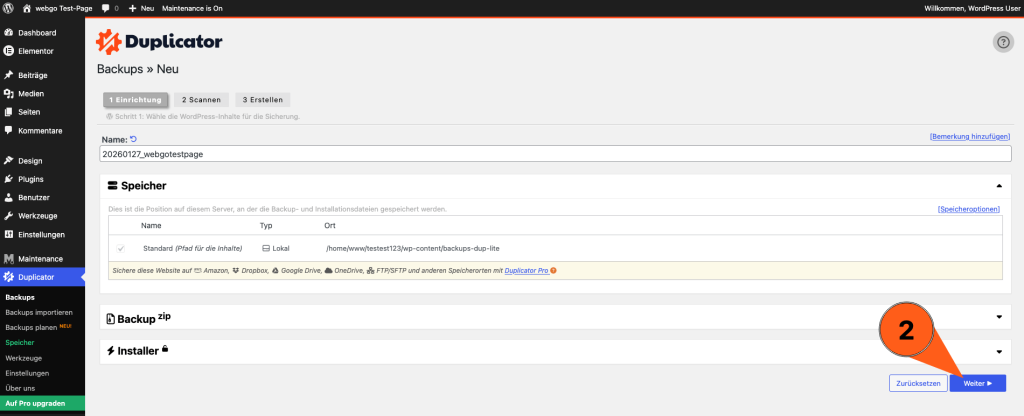Open Über uns submenu

click(20, 388)
